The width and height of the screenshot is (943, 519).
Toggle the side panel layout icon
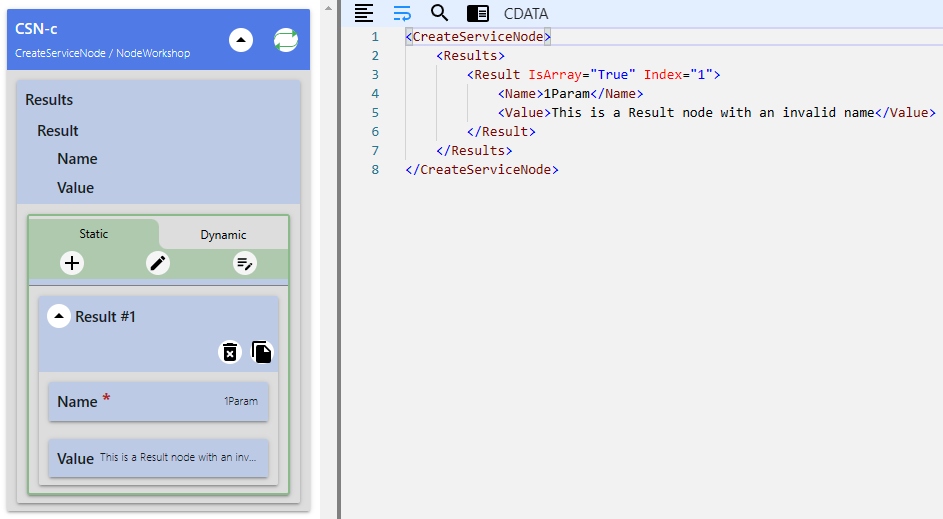click(478, 13)
